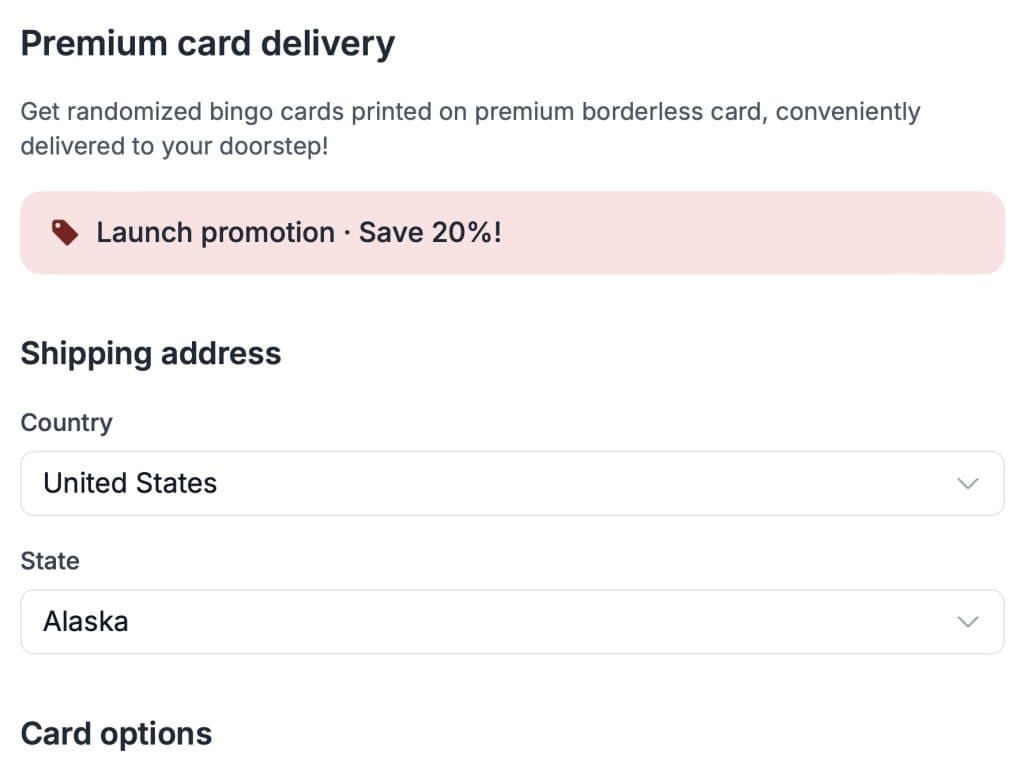This screenshot has height=763, width=1024.
Task: Click the Country field label
Action: point(66,422)
